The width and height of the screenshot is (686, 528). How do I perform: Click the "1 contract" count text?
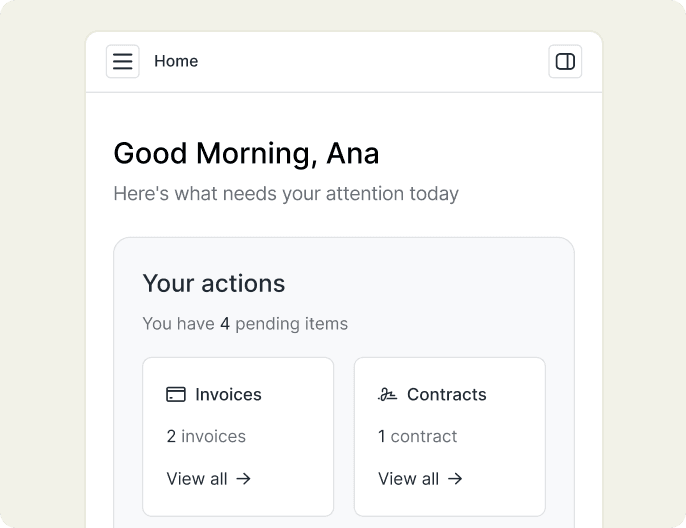point(417,436)
